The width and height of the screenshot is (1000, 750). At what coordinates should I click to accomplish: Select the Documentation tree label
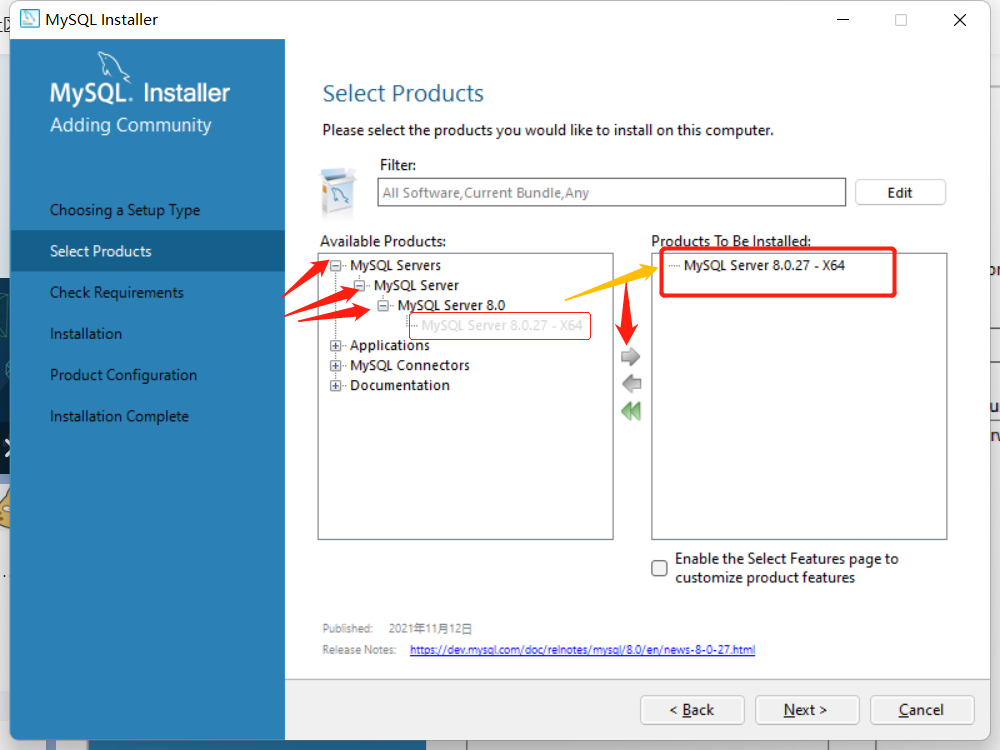point(400,386)
